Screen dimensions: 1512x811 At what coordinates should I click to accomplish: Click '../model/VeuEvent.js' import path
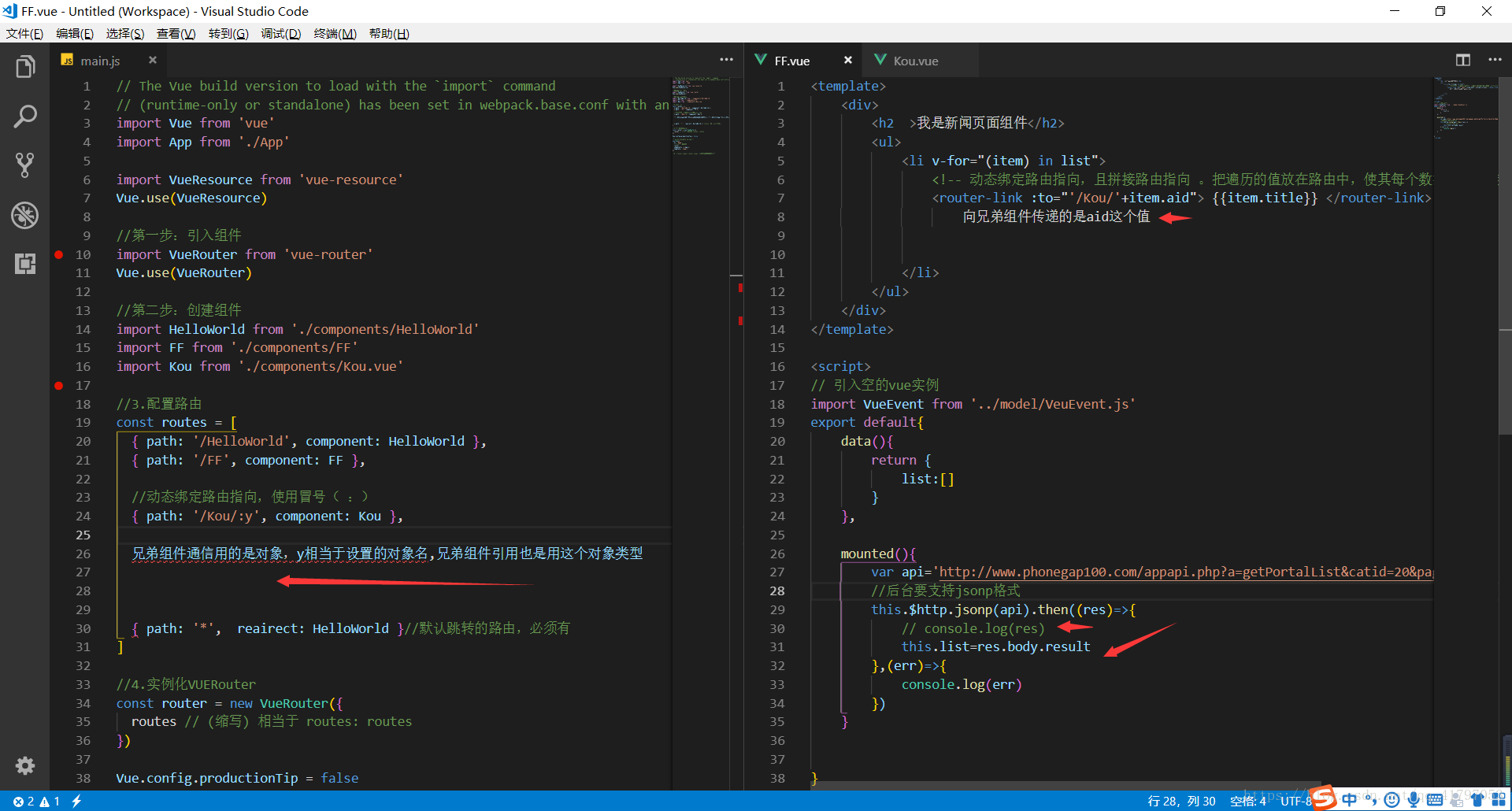(x=1053, y=404)
